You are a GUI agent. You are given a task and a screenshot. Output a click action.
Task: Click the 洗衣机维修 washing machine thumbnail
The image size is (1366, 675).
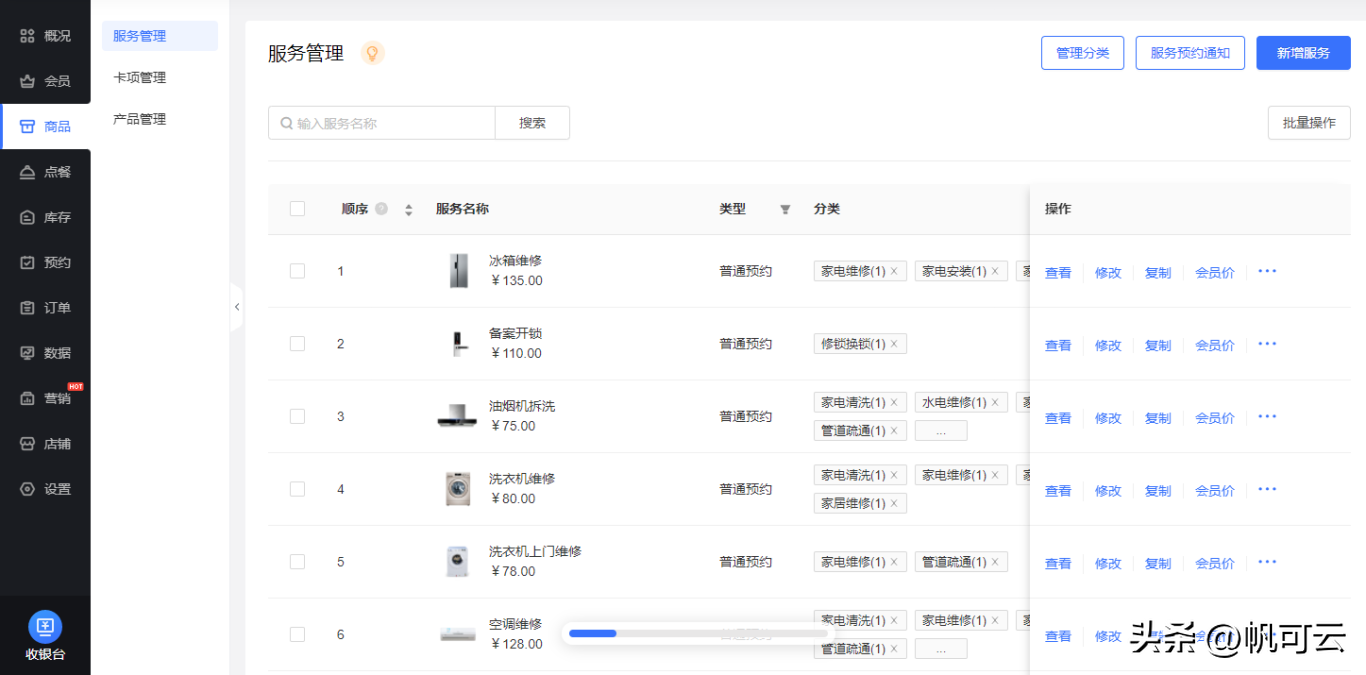458,489
